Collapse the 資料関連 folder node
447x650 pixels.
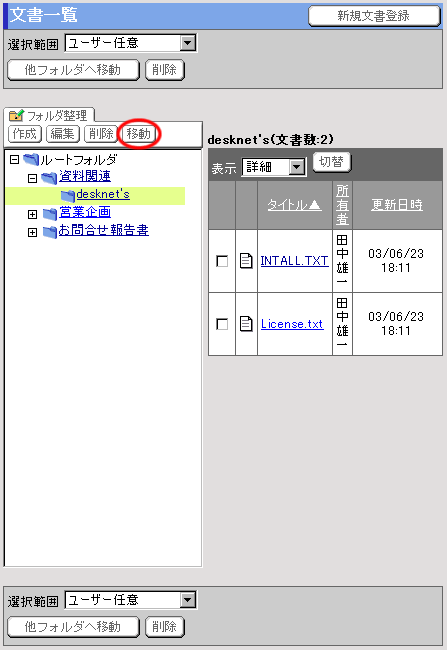coord(32,178)
